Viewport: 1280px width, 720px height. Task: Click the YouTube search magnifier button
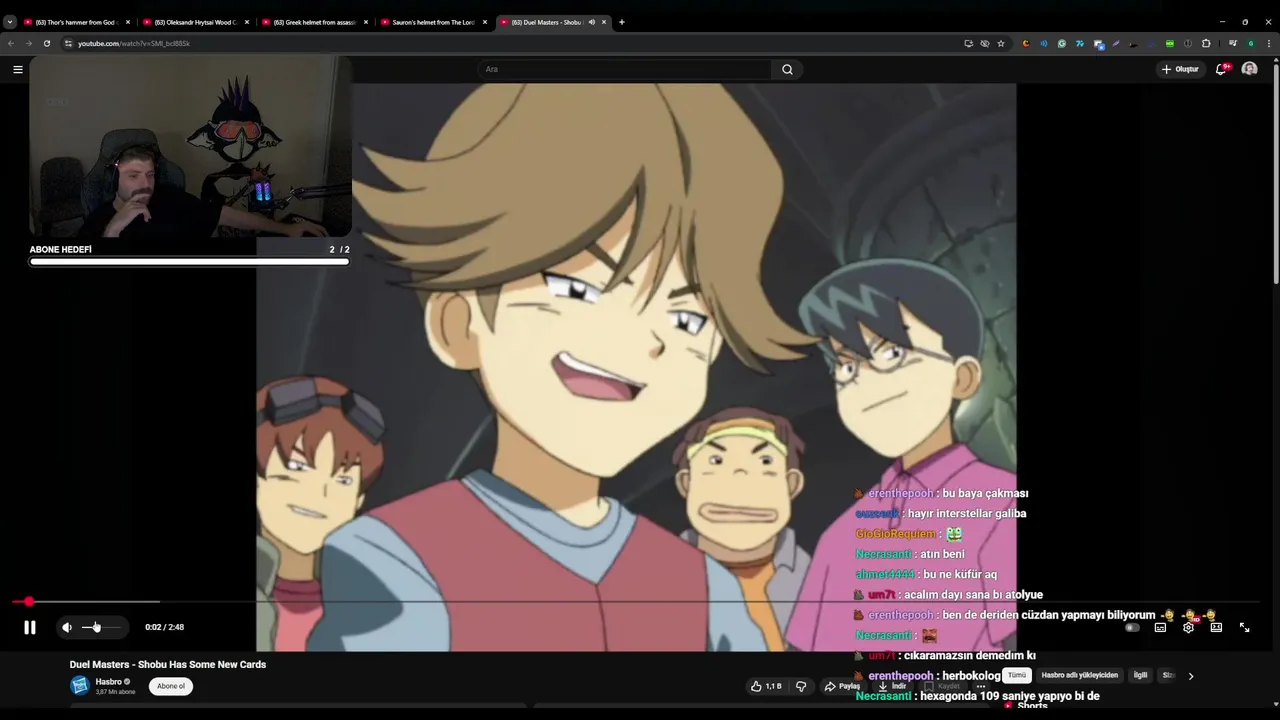coord(787,69)
